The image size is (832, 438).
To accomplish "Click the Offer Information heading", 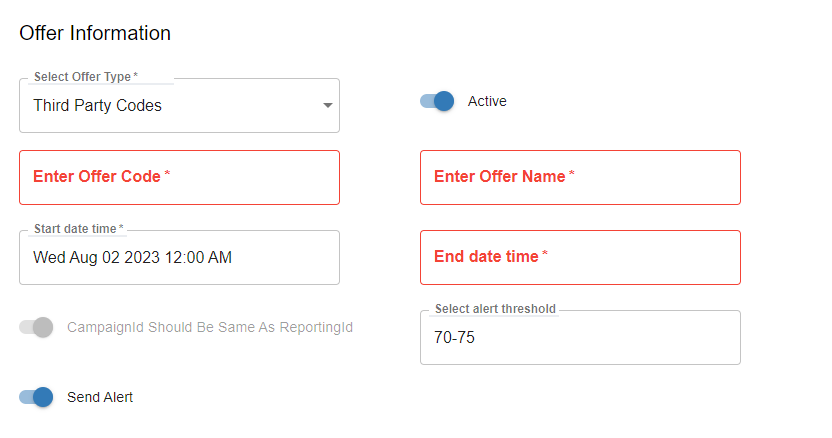I will [x=95, y=33].
